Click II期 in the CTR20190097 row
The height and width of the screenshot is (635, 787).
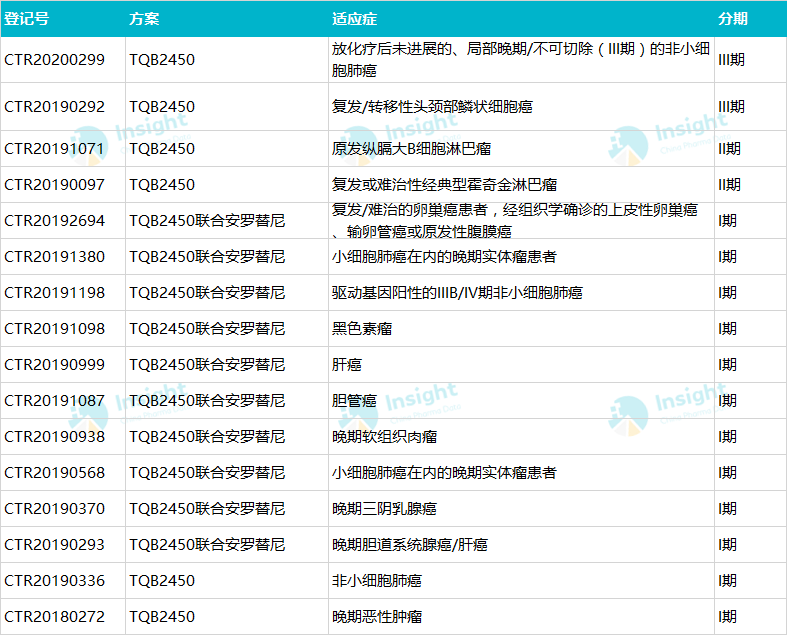tap(729, 185)
